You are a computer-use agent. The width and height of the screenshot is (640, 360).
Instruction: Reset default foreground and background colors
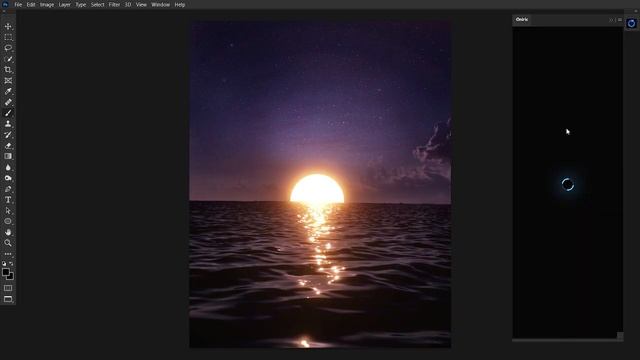point(4,264)
